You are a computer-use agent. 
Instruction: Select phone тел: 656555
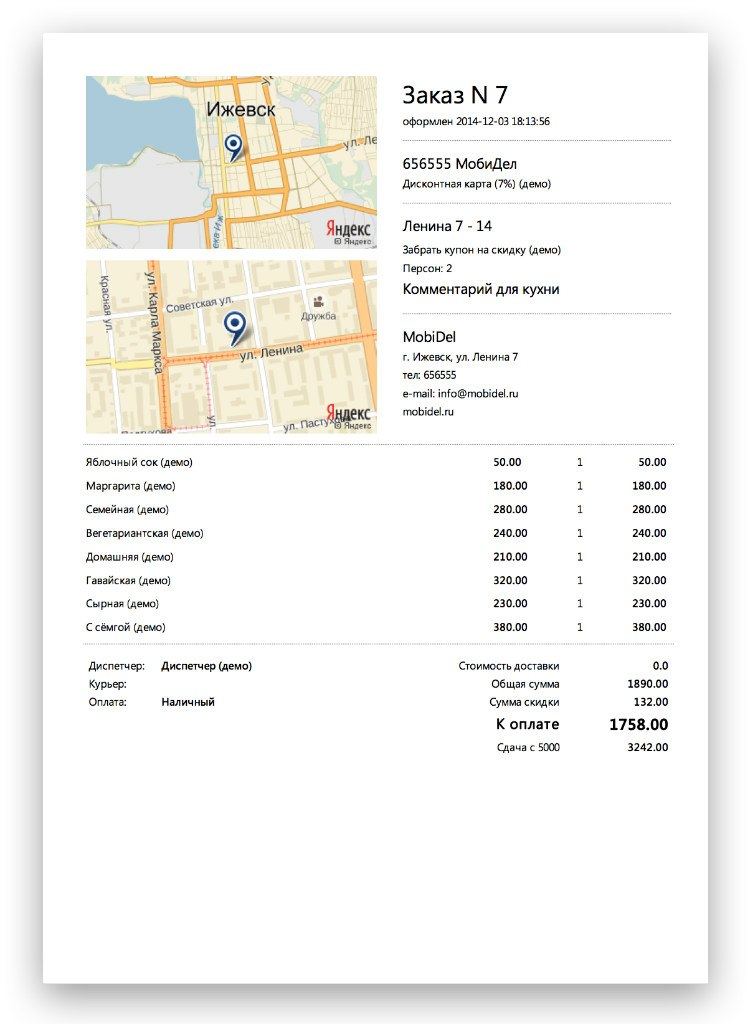click(x=429, y=375)
